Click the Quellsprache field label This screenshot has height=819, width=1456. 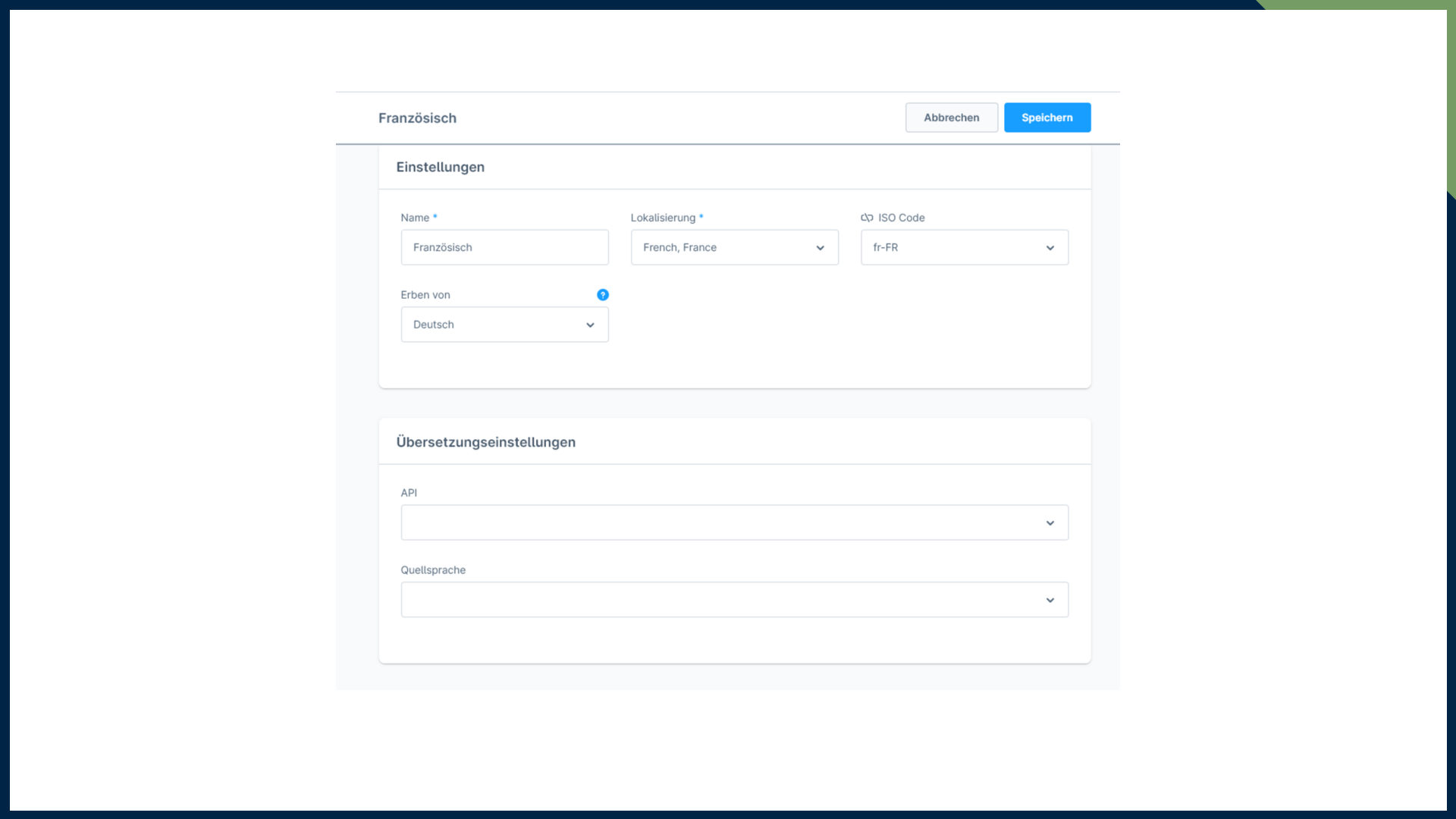433,570
